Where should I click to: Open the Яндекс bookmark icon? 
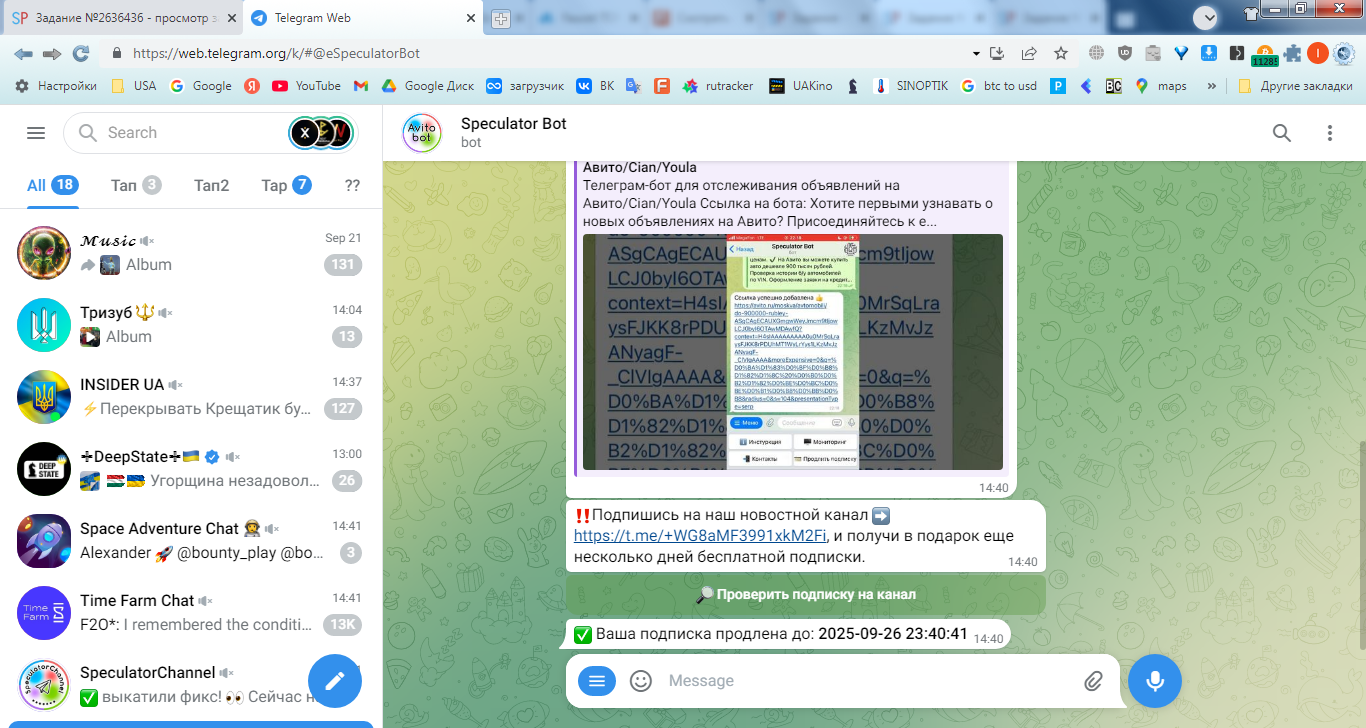tap(252, 86)
